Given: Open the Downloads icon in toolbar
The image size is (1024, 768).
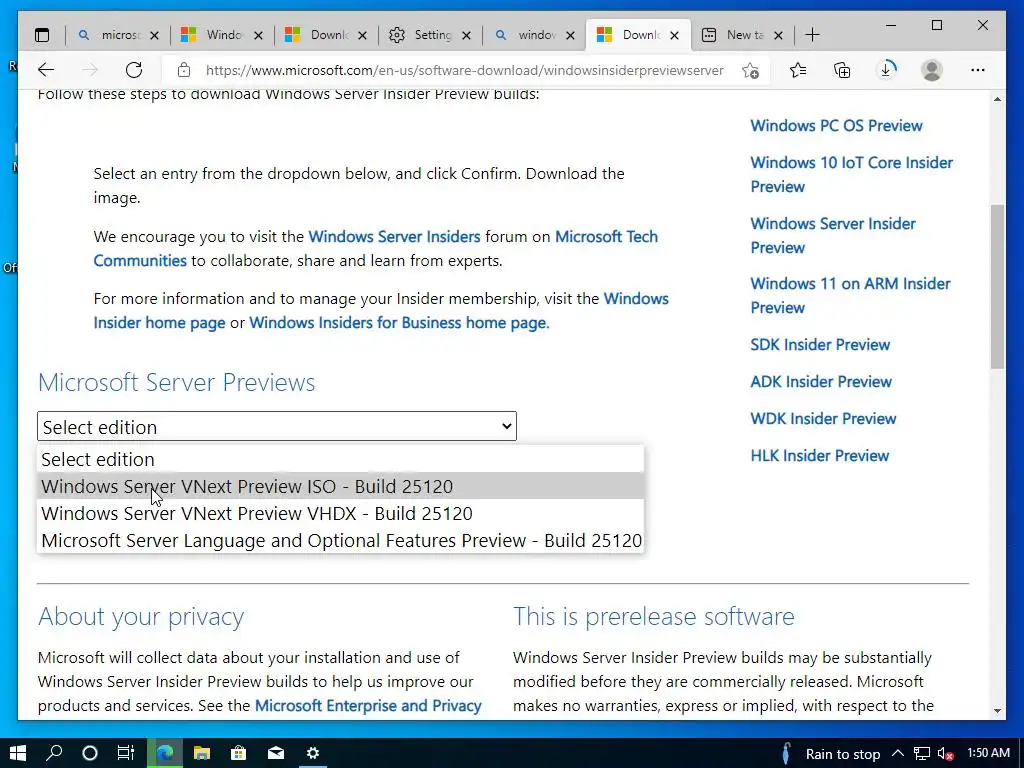Looking at the screenshot, I should [x=887, y=70].
